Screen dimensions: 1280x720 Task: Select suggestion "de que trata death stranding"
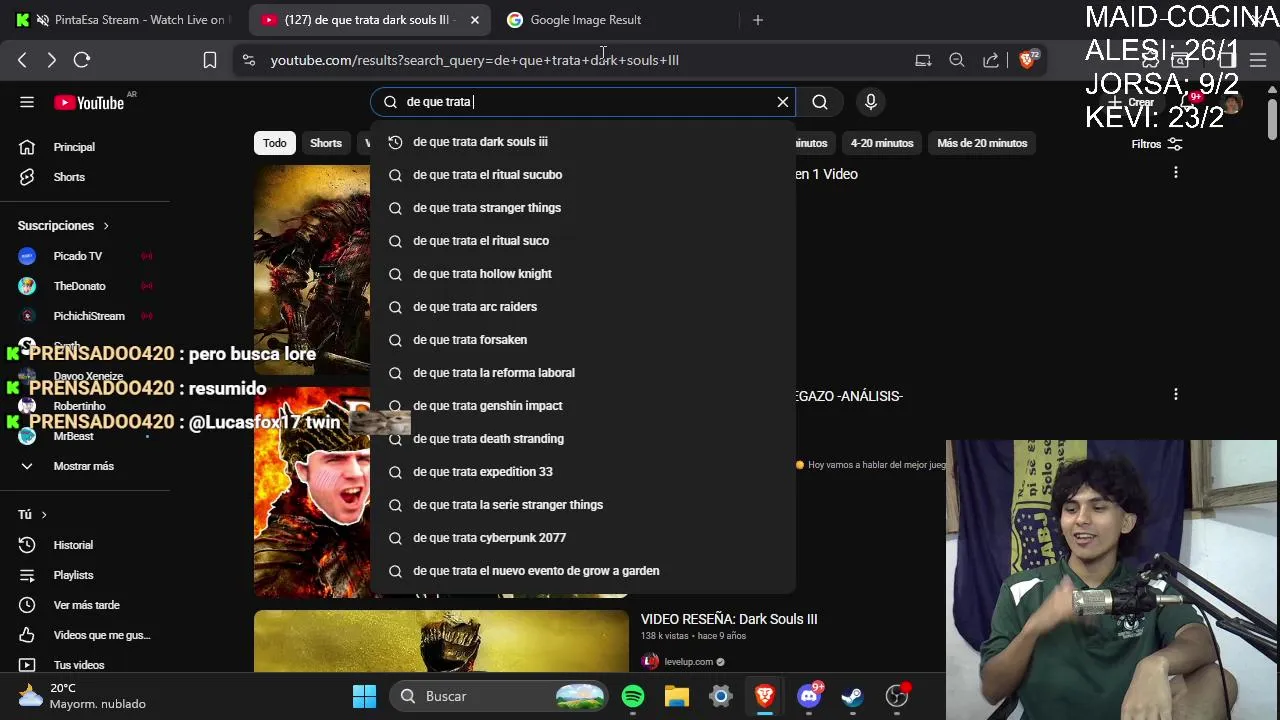[x=583, y=439]
